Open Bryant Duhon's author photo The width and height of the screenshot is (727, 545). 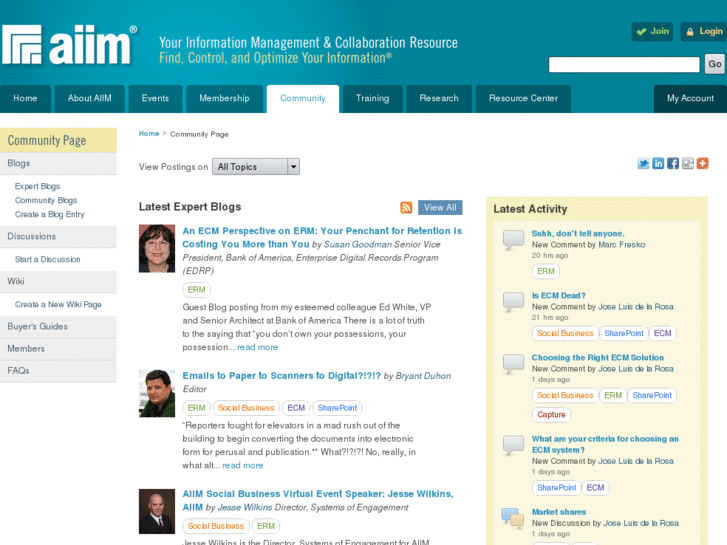(x=157, y=393)
